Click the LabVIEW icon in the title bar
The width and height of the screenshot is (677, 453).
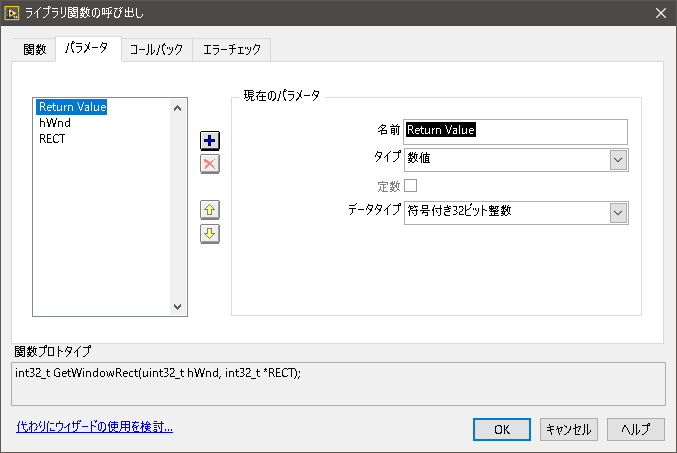11,13
